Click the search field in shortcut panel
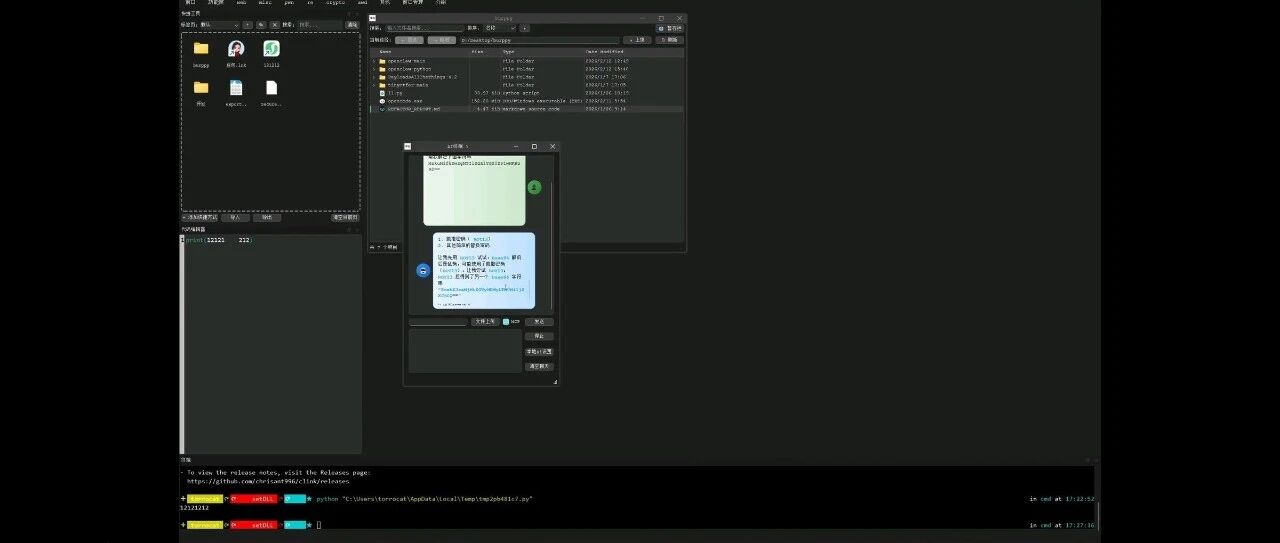The height and width of the screenshot is (543, 1280). [318, 25]
